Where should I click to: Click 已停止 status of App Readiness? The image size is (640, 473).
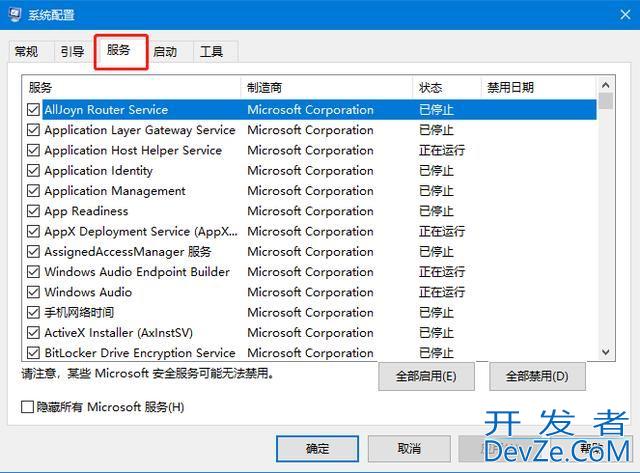[436, 211]
